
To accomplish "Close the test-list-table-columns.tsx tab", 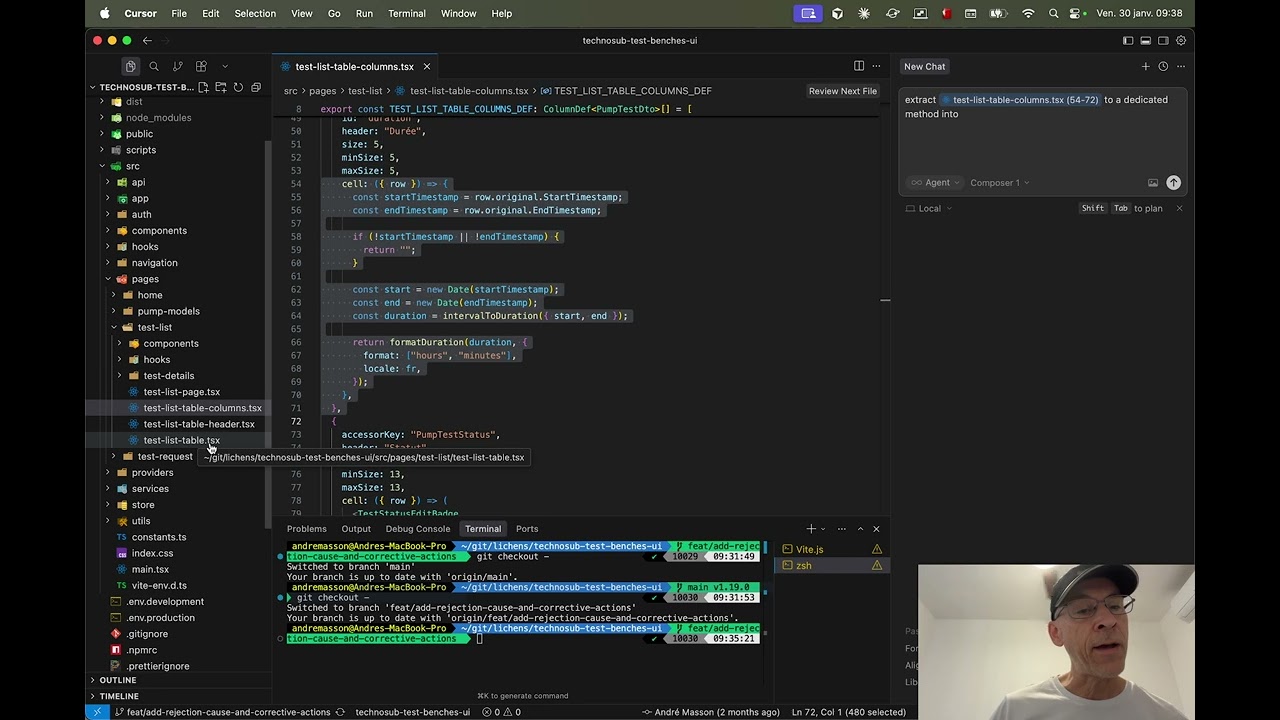I will click(426, 67).
